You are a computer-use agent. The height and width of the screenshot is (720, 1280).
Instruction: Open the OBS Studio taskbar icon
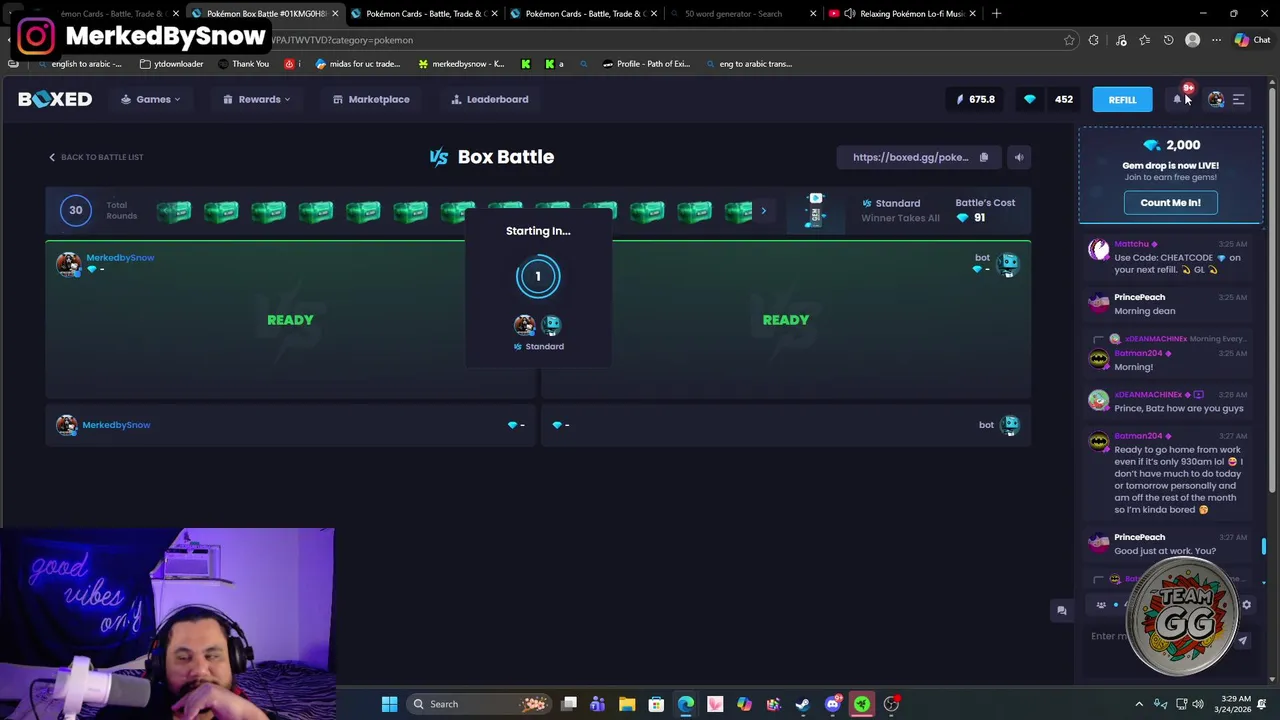coord(891,704)
